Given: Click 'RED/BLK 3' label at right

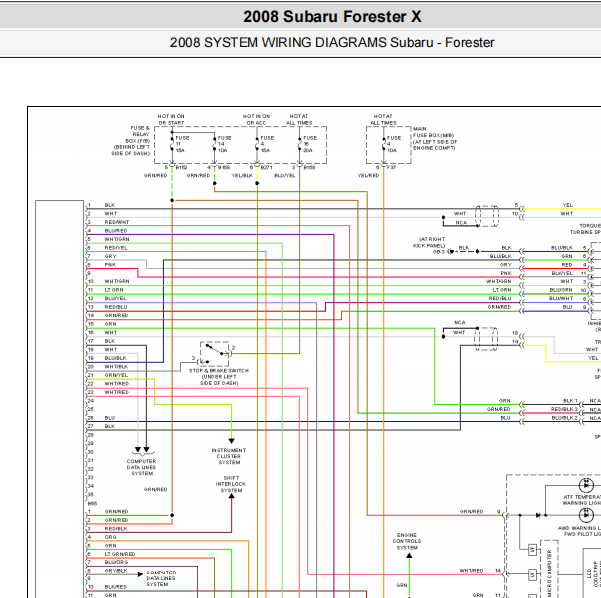Looking at the screenshot, I should coord(564,409).
